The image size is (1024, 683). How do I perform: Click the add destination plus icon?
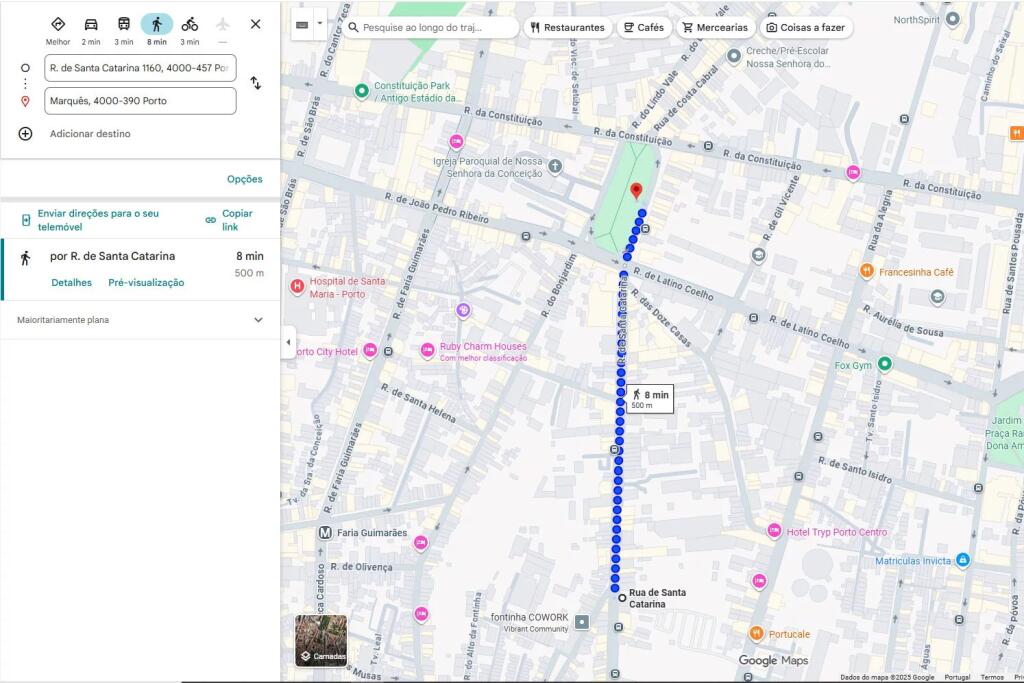coord(26,134)
